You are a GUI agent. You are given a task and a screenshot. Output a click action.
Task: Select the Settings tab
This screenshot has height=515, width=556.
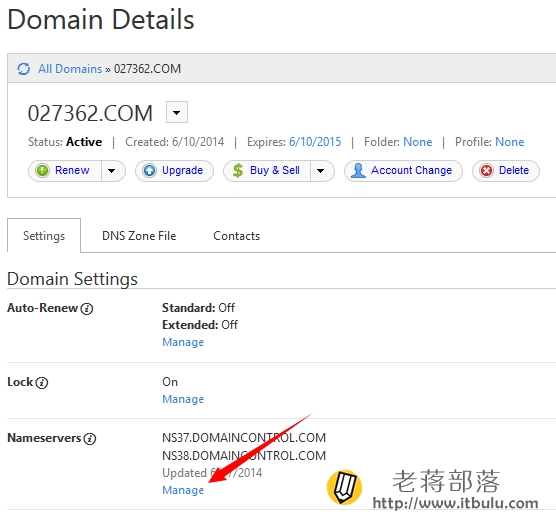pyautogui.click(x=44, y=236)
